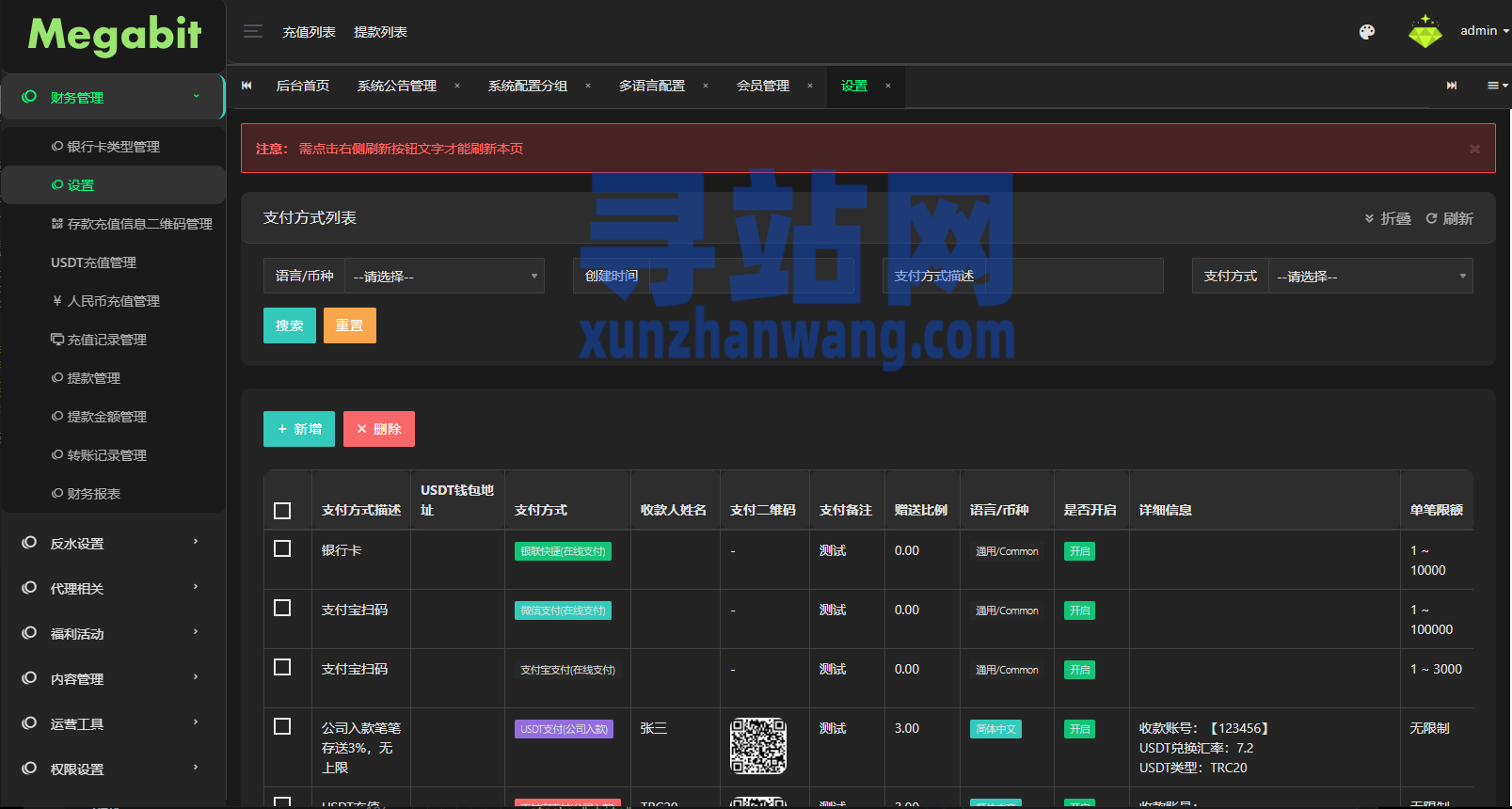Close the 系统配置分组 tab
This screenshot has width=1512, height=809.
click(x=588, y=86)
